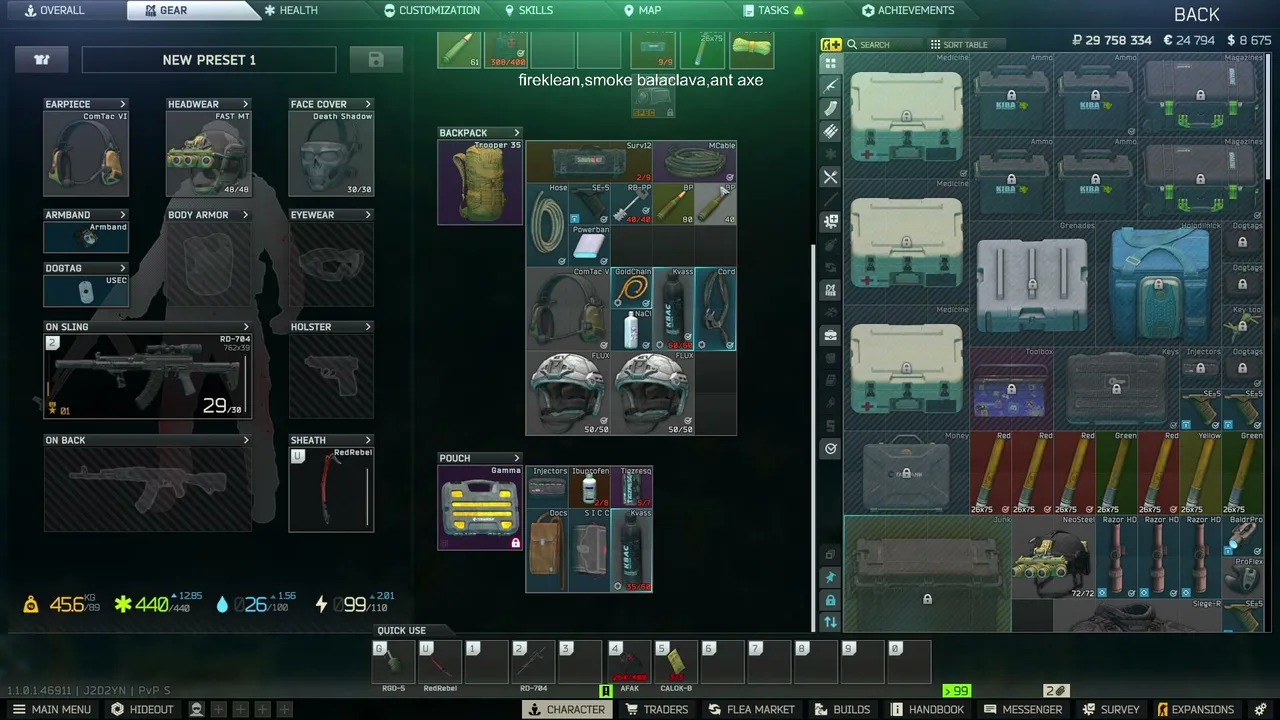1280x720 pixels.
Task: Click the floppy-disk save preset icon
Action: click(376, 60)
